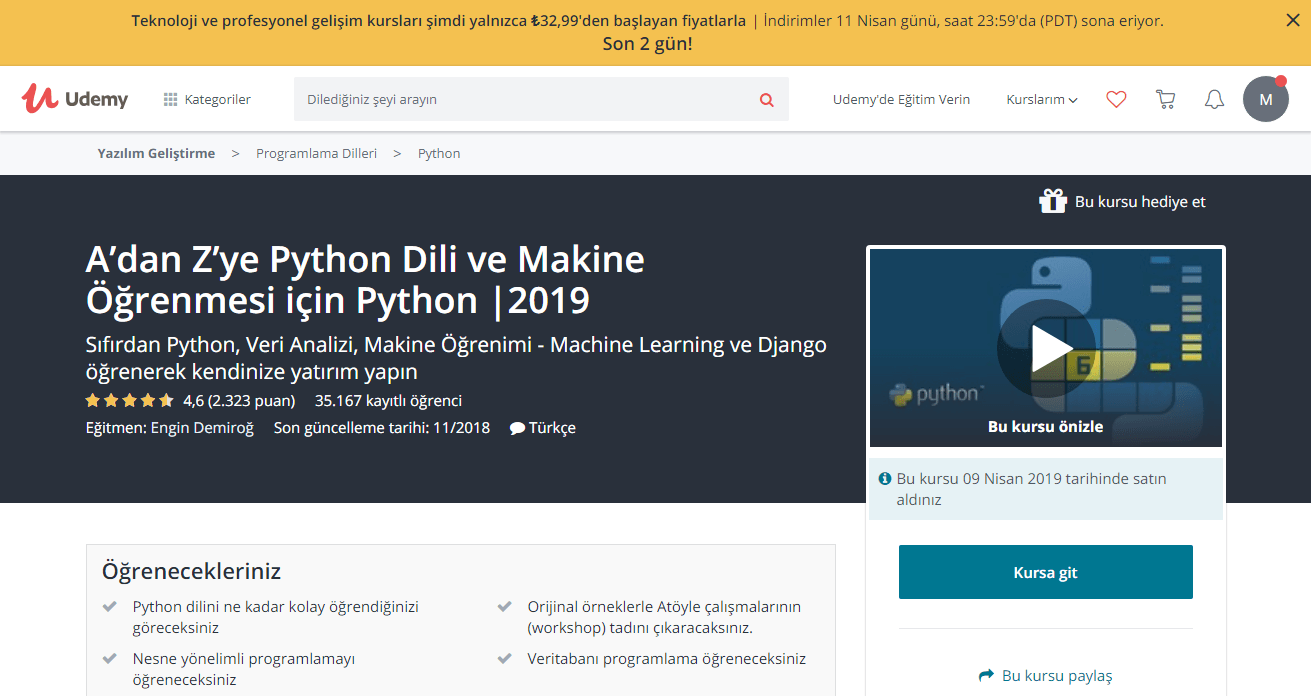
Task: Click the info icon in purchase notice
Action: point(885,478)
